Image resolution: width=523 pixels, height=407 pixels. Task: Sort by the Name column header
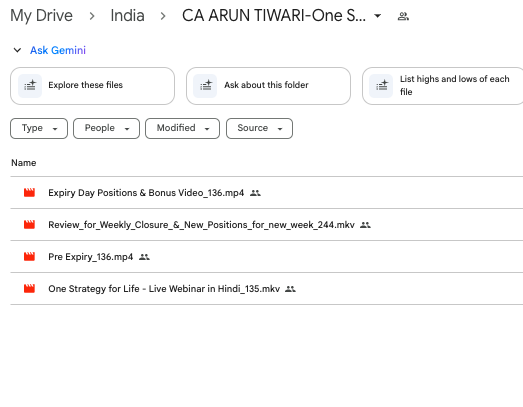tap(24, 163)
